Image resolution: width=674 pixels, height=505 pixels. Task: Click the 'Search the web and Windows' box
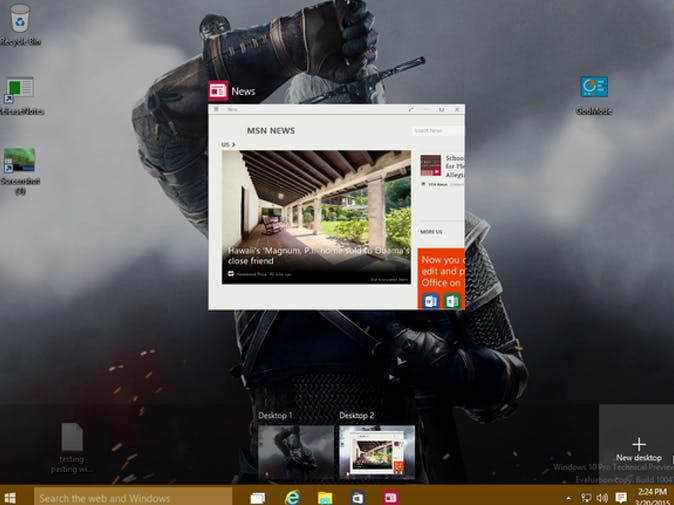click(x=133, y=498)
